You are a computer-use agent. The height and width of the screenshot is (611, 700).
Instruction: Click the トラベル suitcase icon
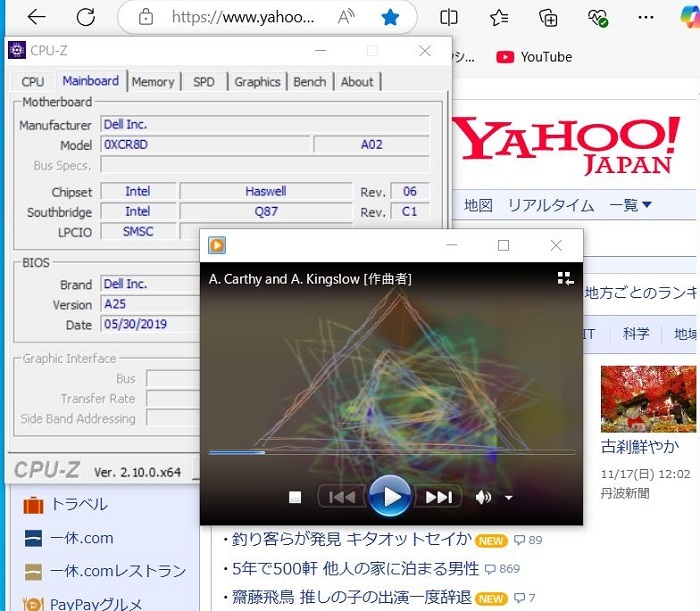tap(33, 505)
